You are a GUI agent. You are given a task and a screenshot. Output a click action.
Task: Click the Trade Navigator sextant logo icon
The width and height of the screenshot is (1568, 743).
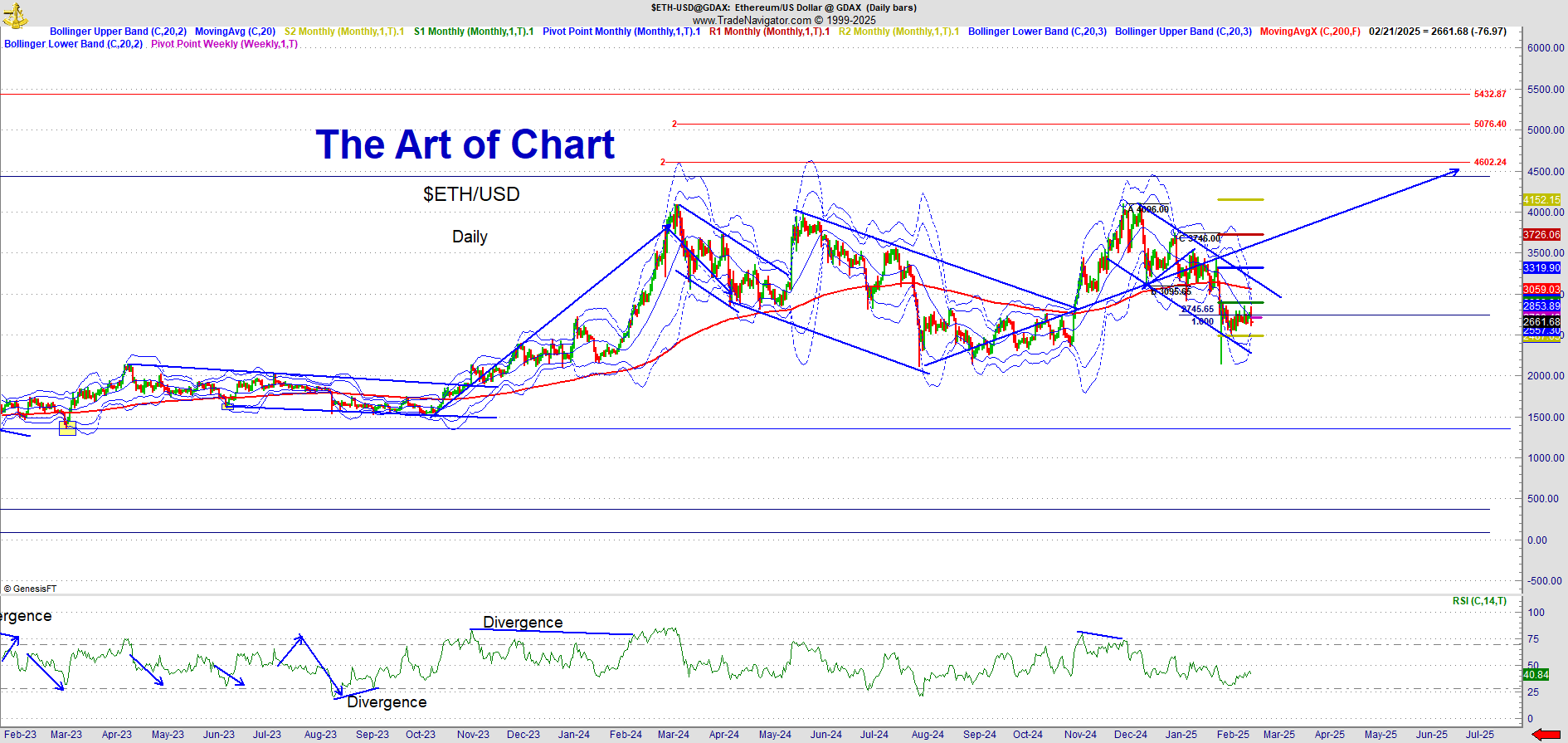tap(15, 14)
